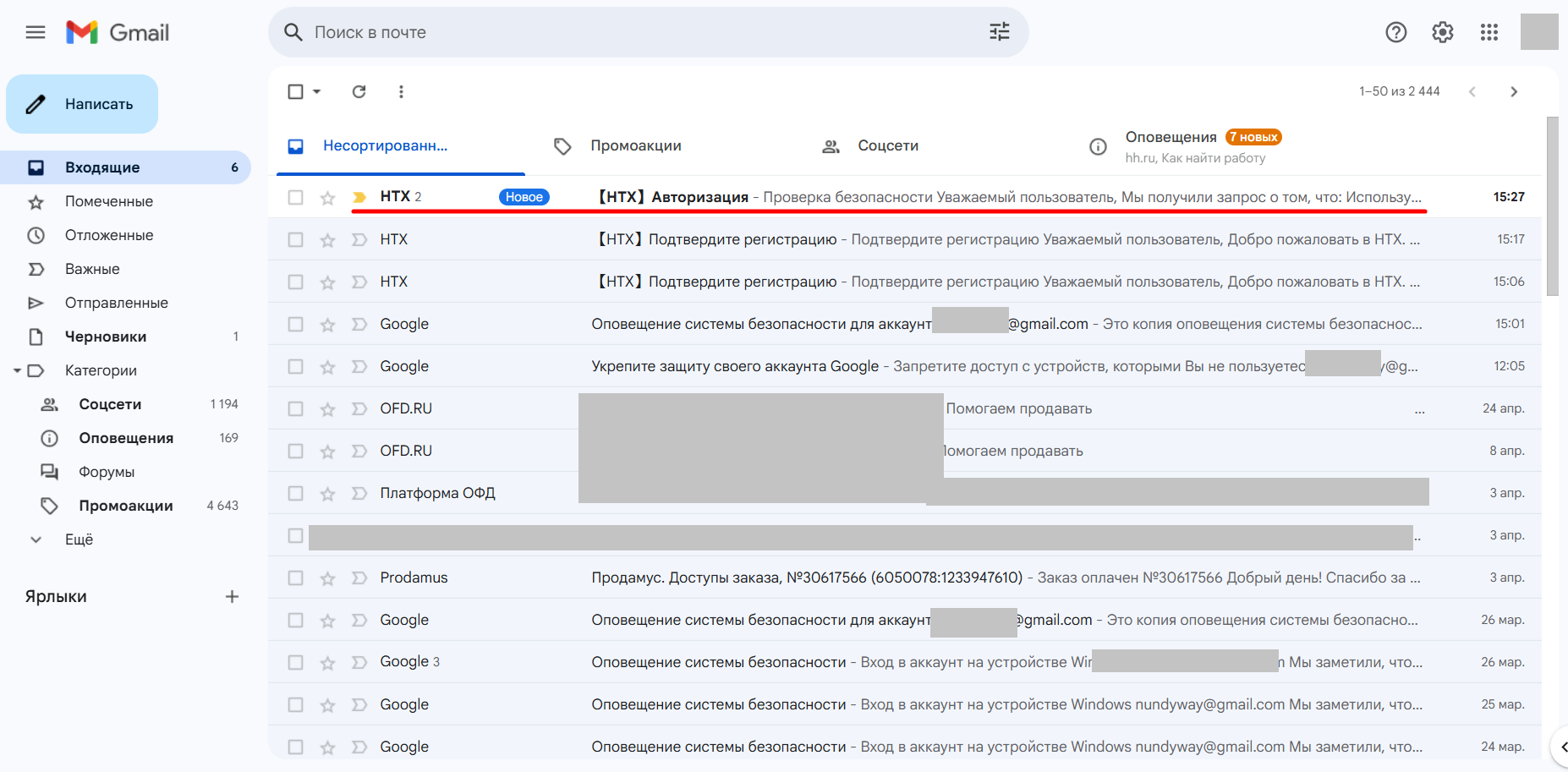Screen dimensions: 1568x772
Task: Mark the importance marker on the HTX Авторизация email
Action: tap(359, 197)
